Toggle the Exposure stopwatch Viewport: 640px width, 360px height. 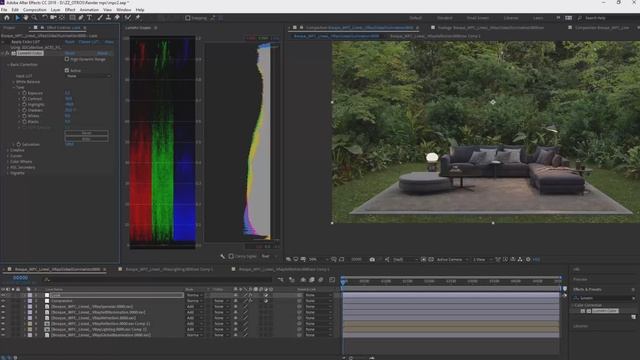click(24, 93)
